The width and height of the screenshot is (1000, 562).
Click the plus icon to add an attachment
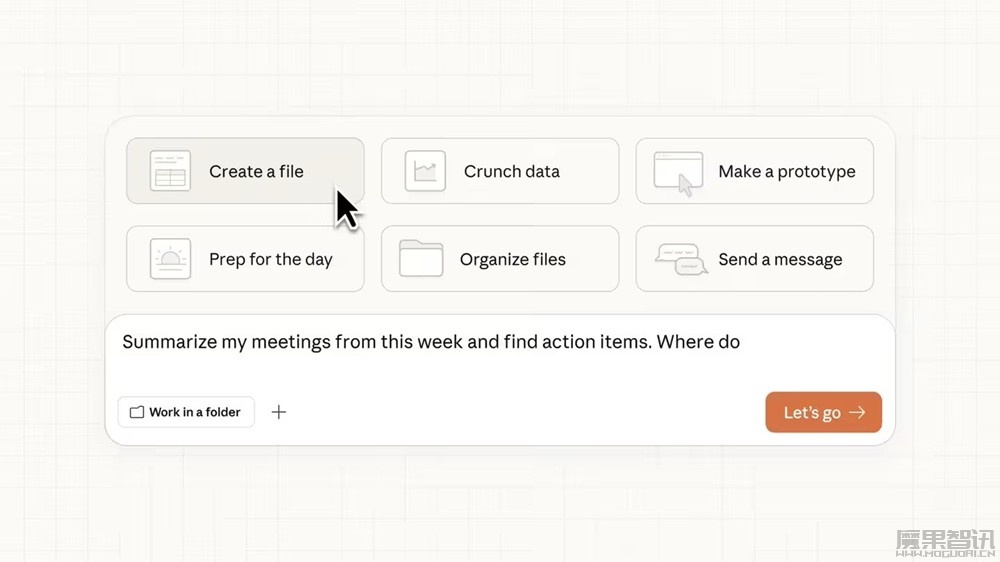tap(279, 412)
